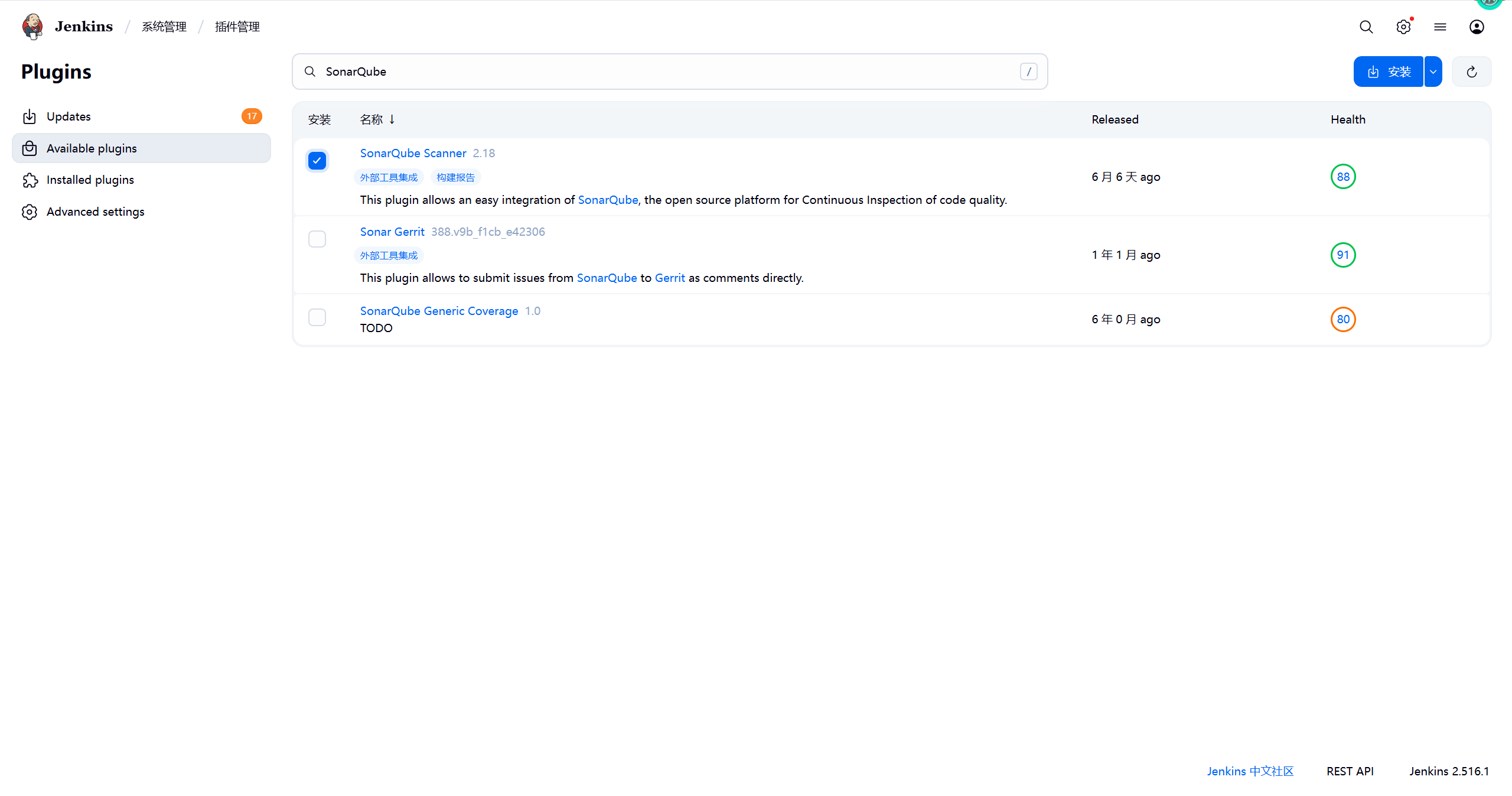This screenshot has height=796, width=1512.
Task: Click the health score 88 badge
Action: coord(1343,177)
